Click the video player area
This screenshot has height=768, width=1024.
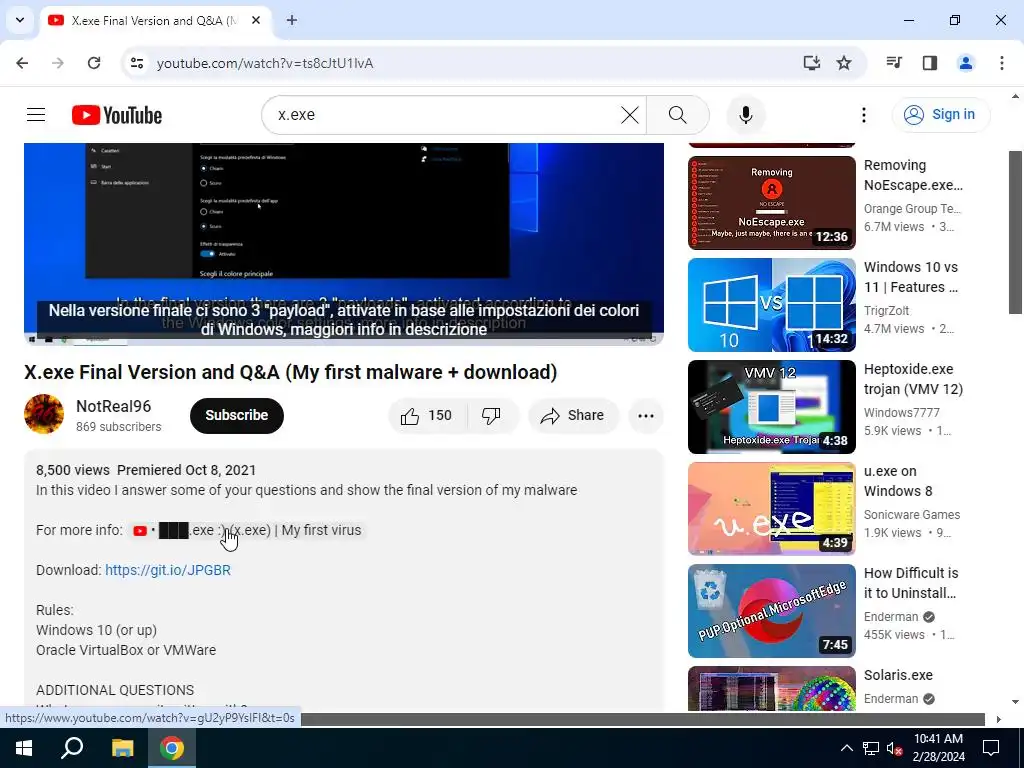click(344, 243)
